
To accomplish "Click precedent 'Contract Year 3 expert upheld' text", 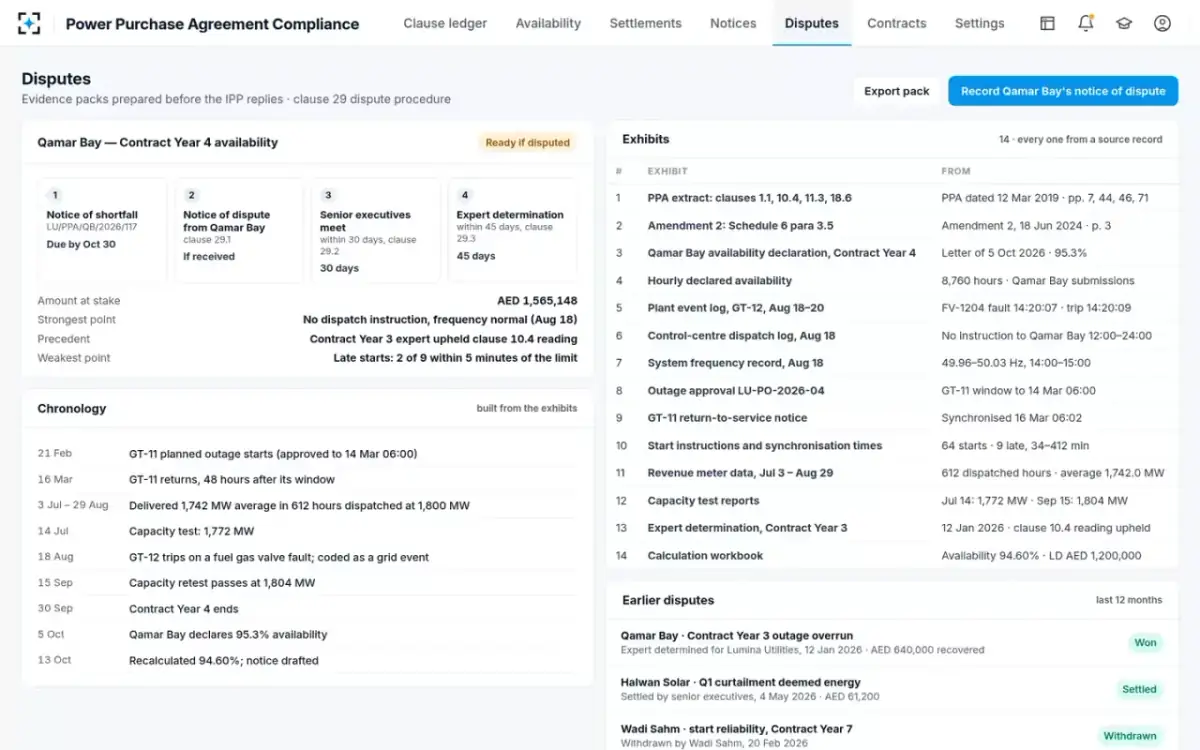I will [x=443, y=339].
